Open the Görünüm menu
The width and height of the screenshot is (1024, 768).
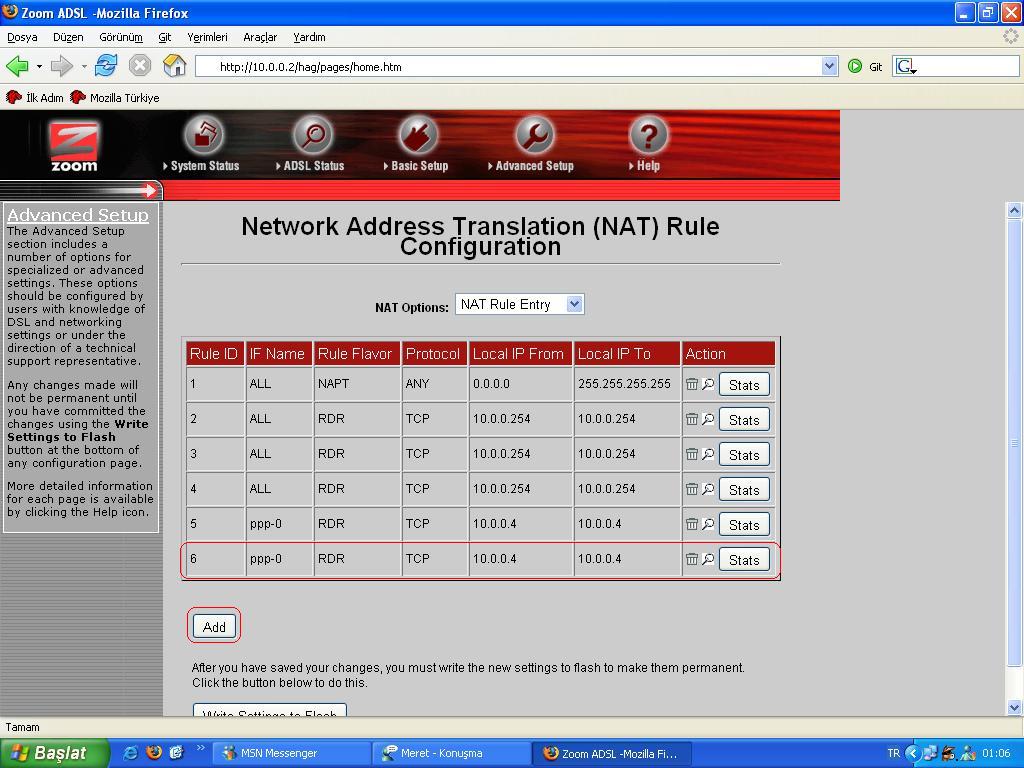click(121, 37)
